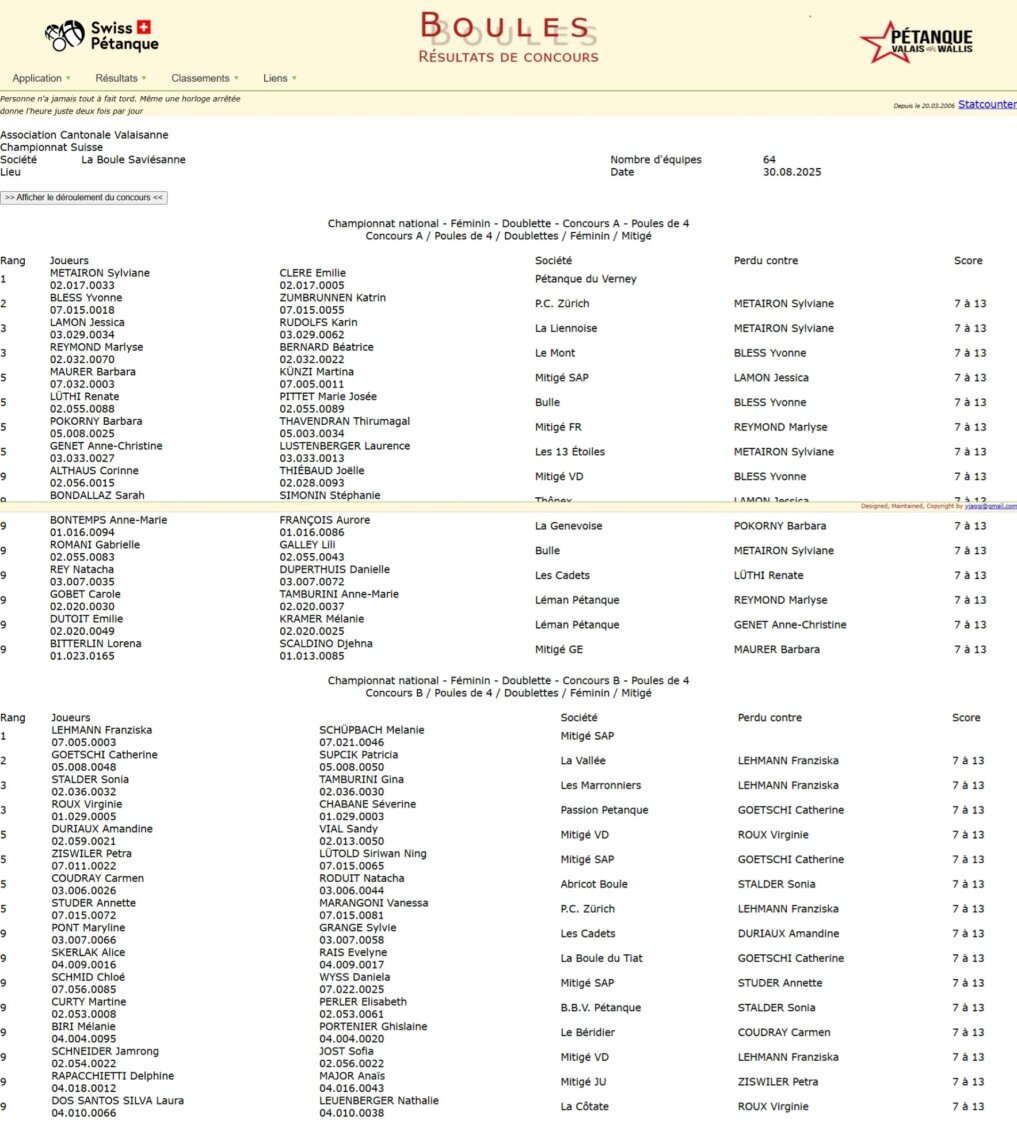Screen dimensions: 1017x1131
Task: Click player "SCHÜPBACH Melanie"
Action: (x=372, y=730)
